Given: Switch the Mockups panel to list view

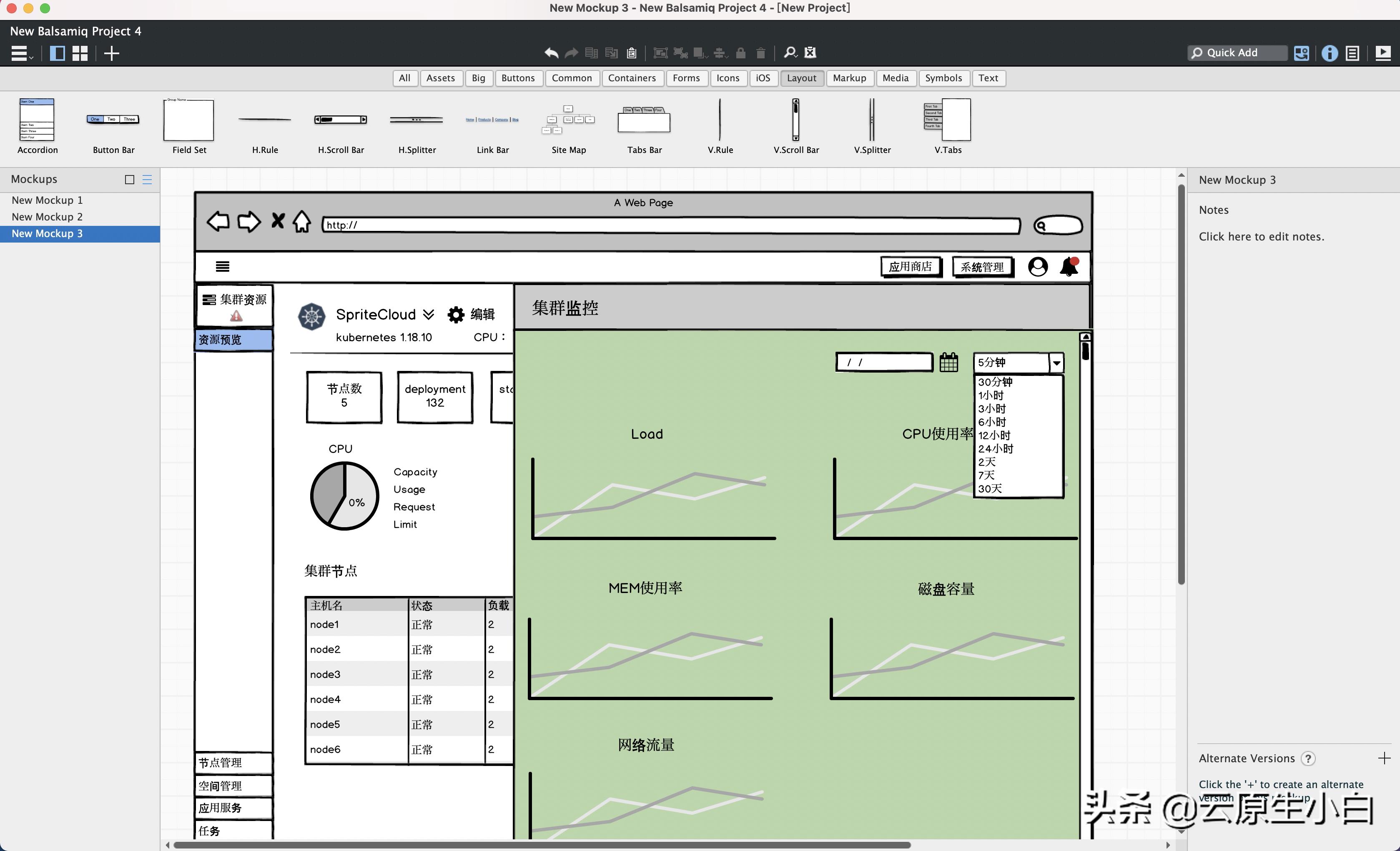Looking at the screenshot, I should tap(147, 180).
